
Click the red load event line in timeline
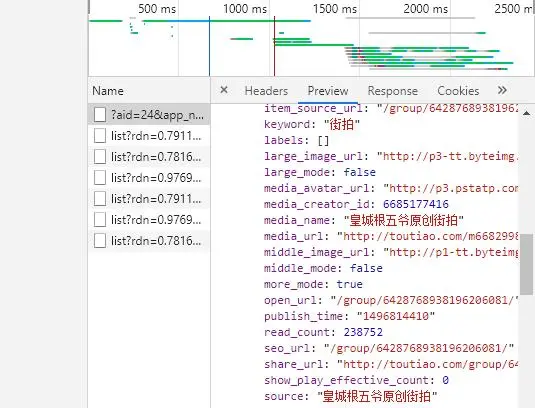pos(274,46)
